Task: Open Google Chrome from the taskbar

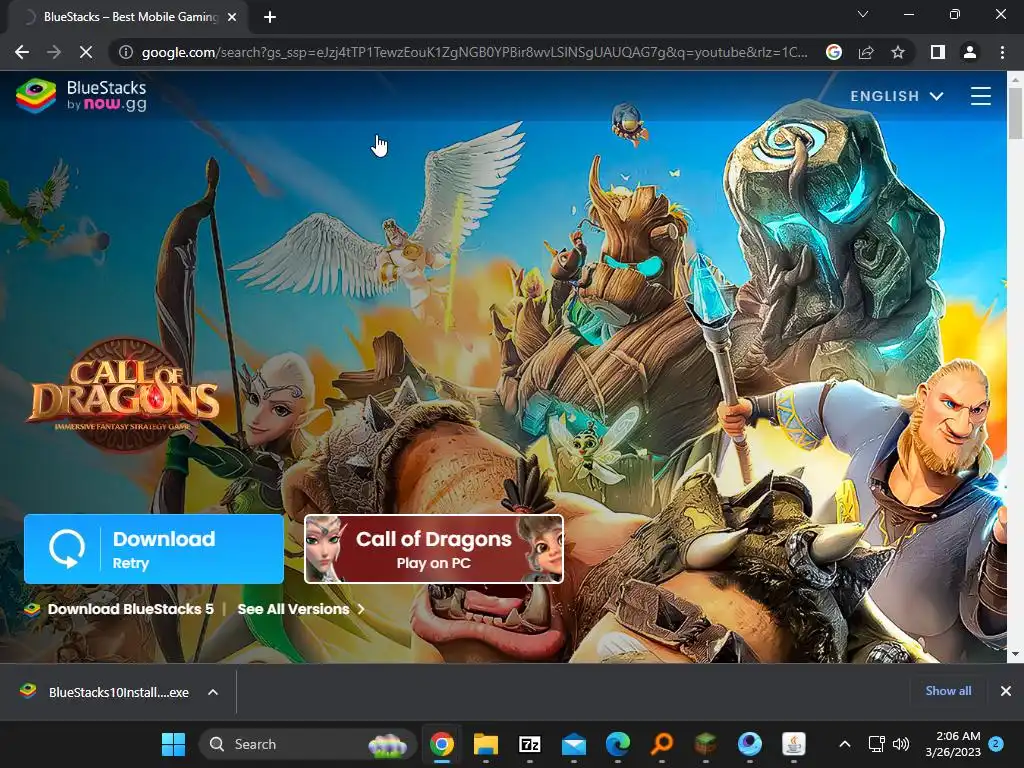Action: (441, 744)
